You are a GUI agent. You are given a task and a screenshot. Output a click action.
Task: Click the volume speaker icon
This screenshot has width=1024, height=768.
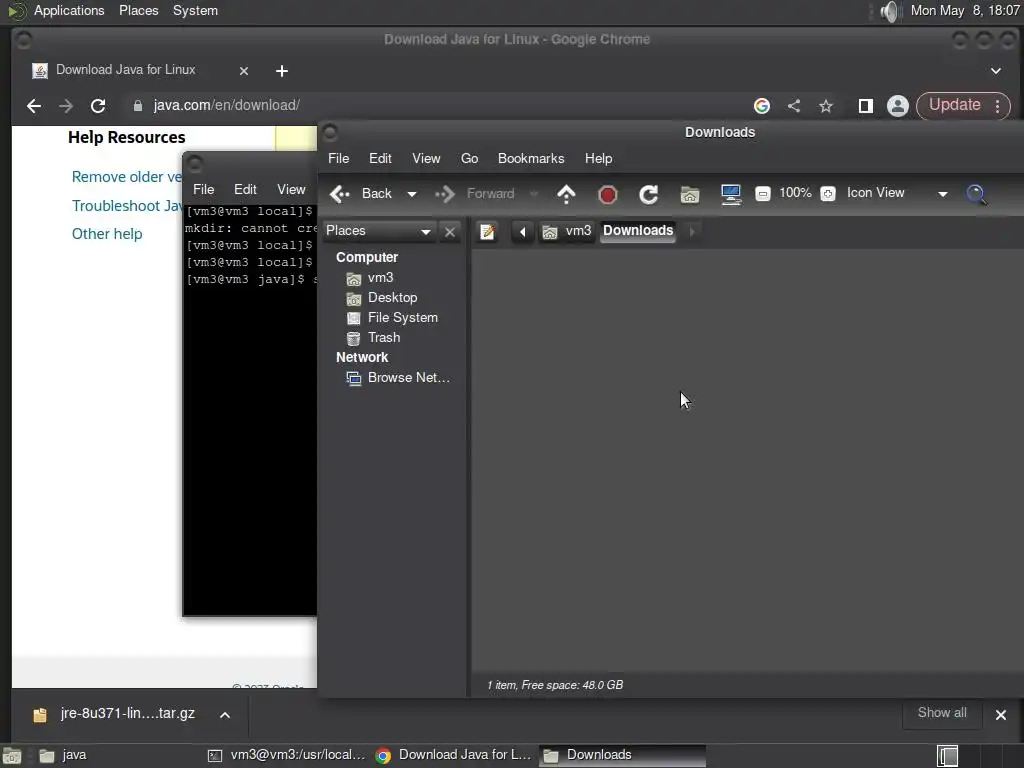pos(888,11)
